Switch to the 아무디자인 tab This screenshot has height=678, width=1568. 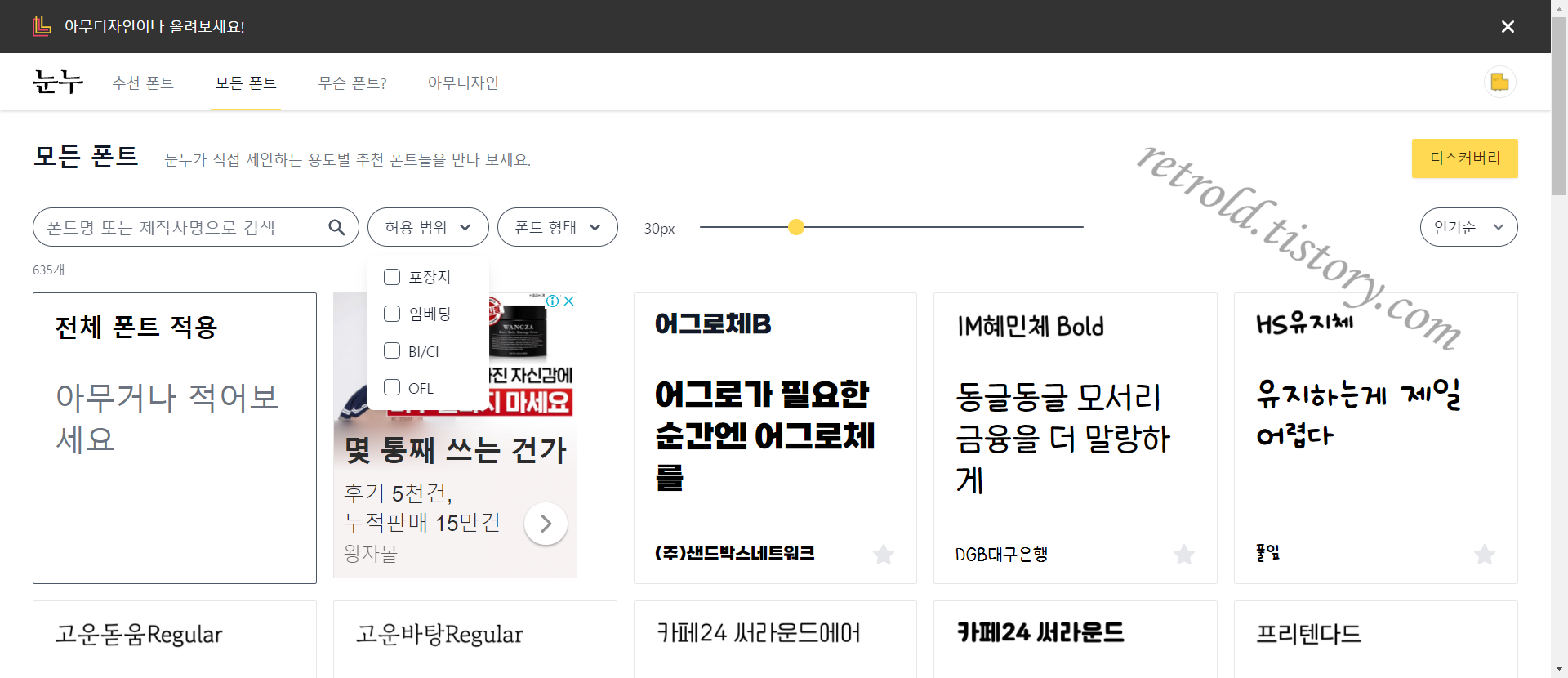click(x=463, y=83)
